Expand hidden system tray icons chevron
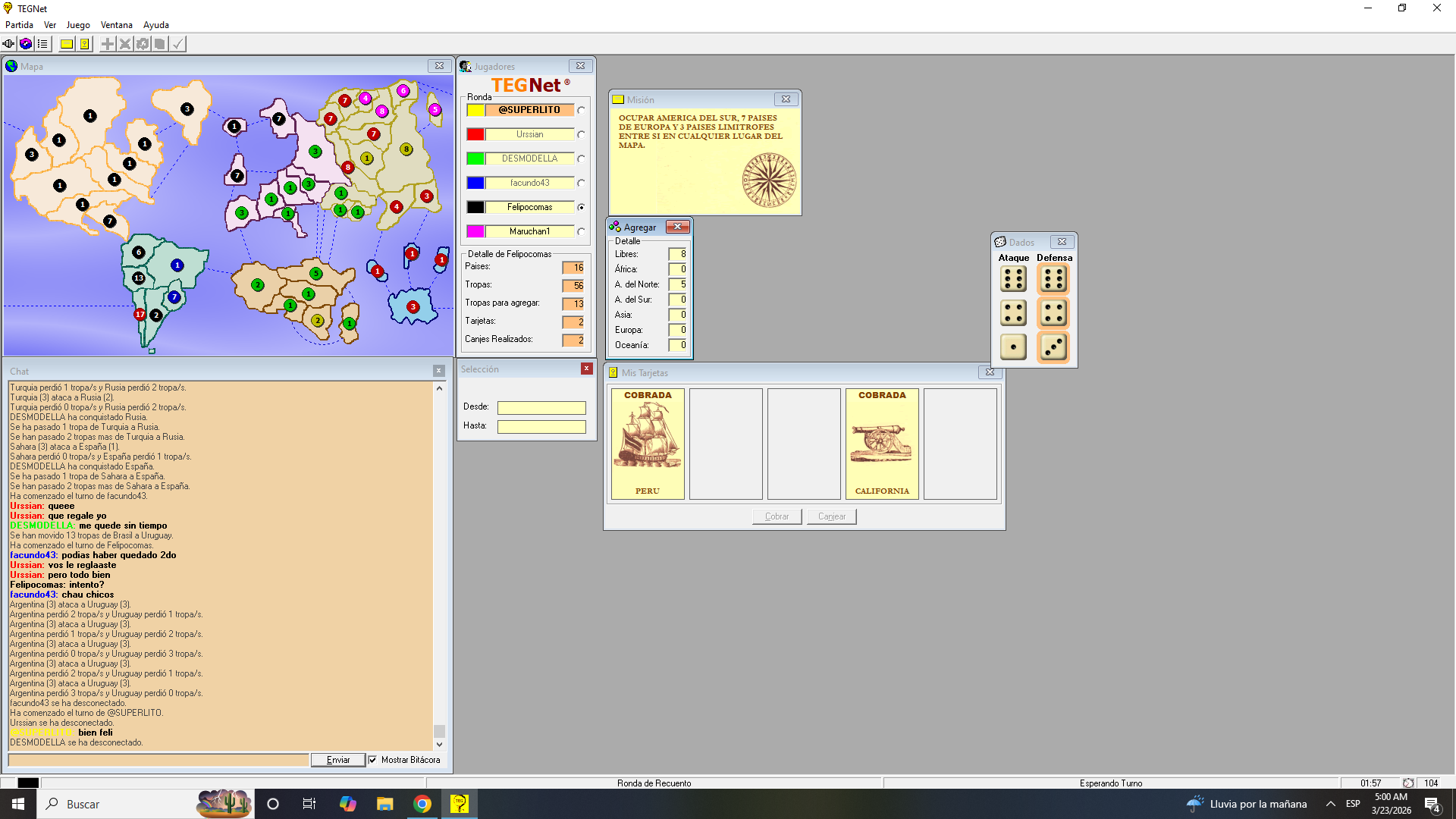The height and width of the screenshot is (819, 1456). (1330, 804)
